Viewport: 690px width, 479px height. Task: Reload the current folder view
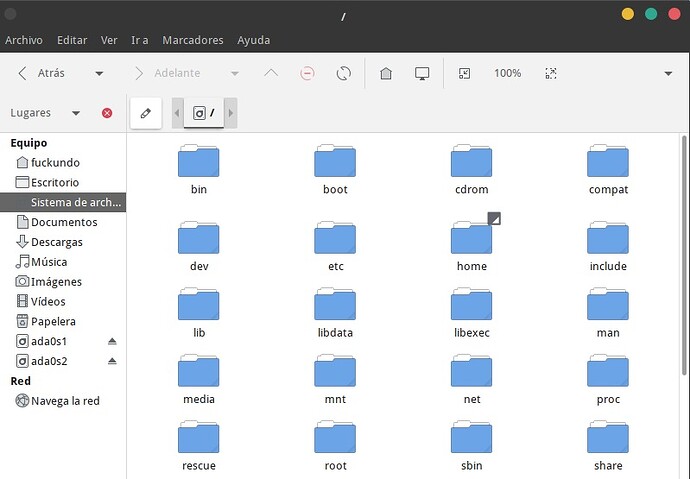(344, 73)
